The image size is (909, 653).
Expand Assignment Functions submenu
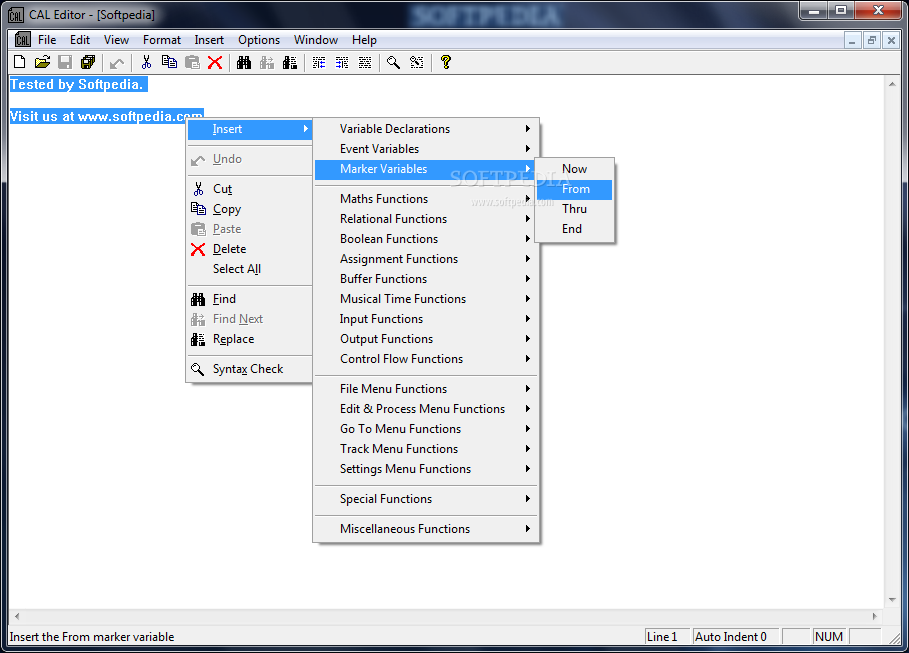coord(426,259)
